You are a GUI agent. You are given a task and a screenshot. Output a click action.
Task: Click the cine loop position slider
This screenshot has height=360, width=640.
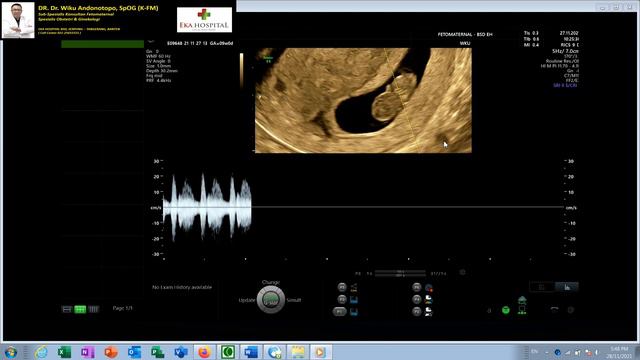400,273
